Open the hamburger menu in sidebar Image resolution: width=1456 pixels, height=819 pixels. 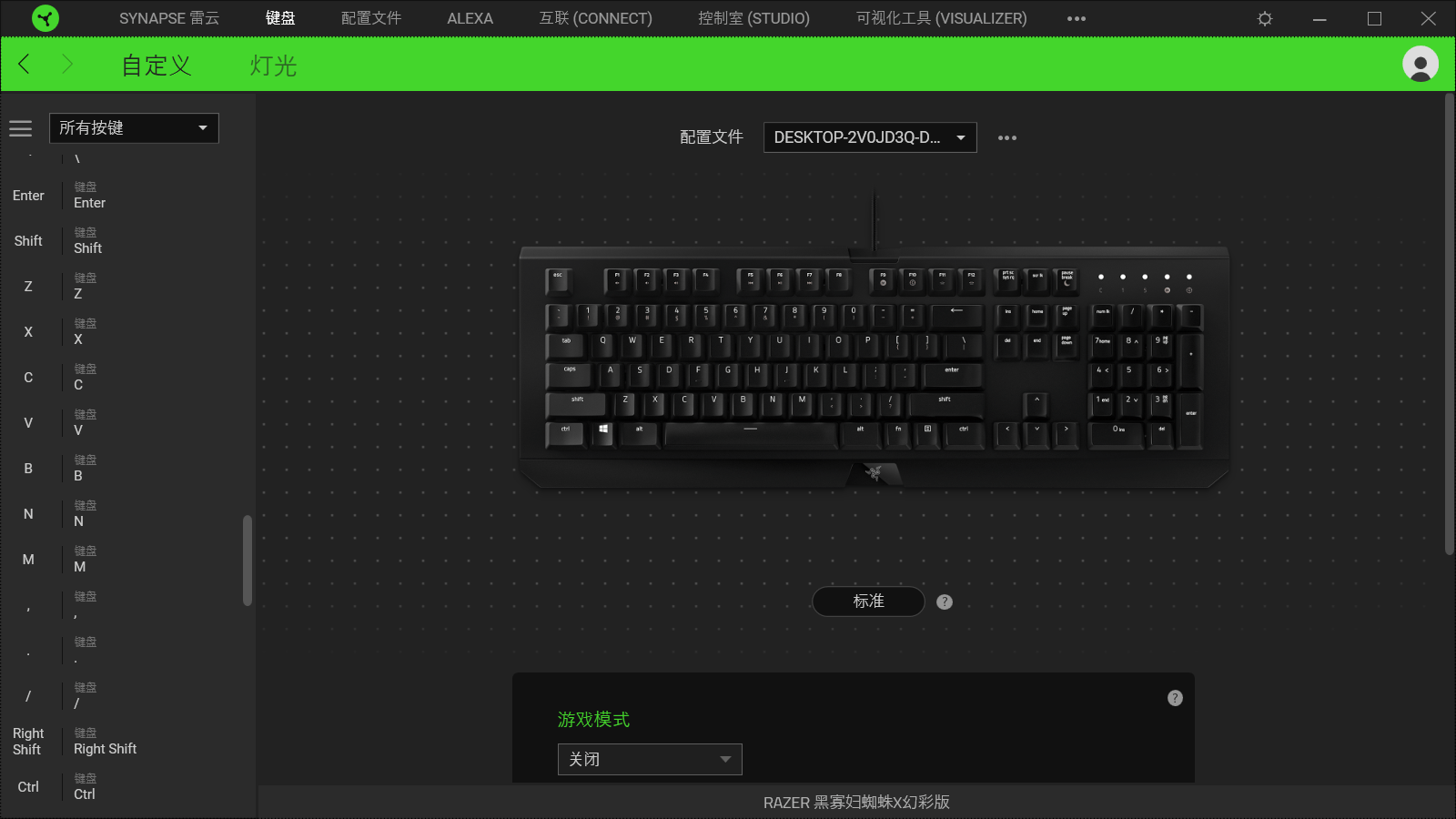20,128
